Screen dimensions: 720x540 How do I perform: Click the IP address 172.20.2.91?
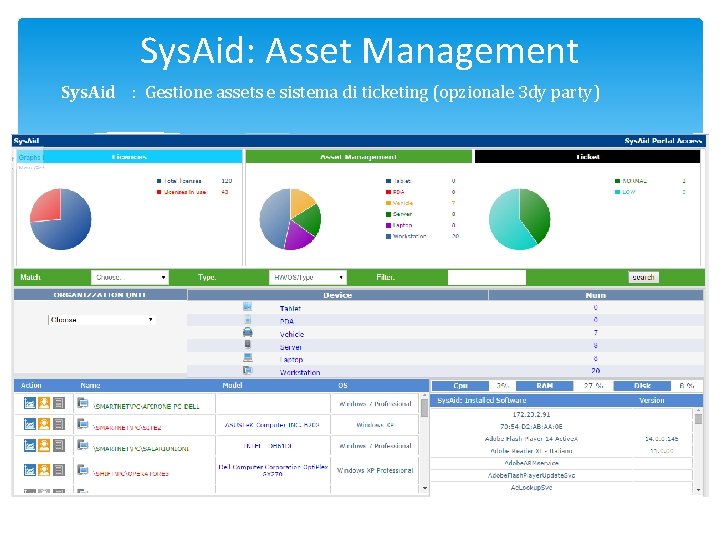tap(531, 414)
